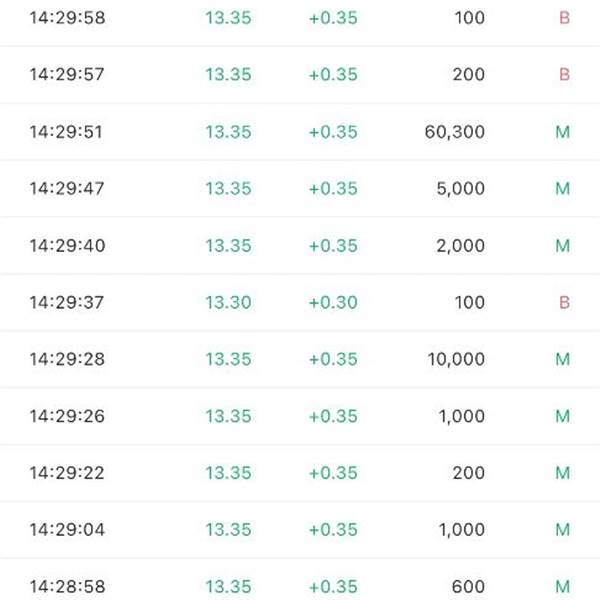This screenshot has height=600, width=600.
Task: Select the 14:29:58 trade row timestamp
Action: (x=67, y=18)
